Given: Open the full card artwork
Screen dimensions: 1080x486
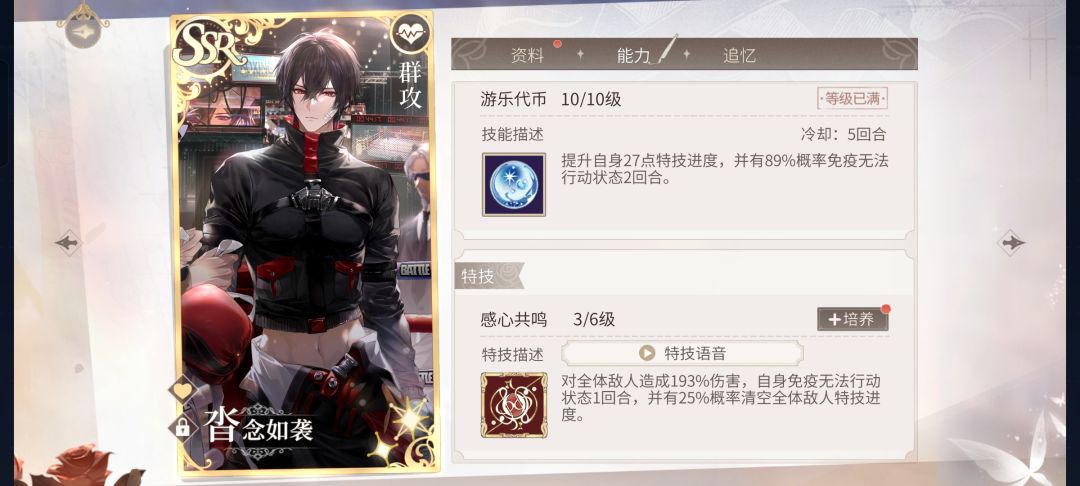Looking at the screenshot, I should [x=304, y=242].
